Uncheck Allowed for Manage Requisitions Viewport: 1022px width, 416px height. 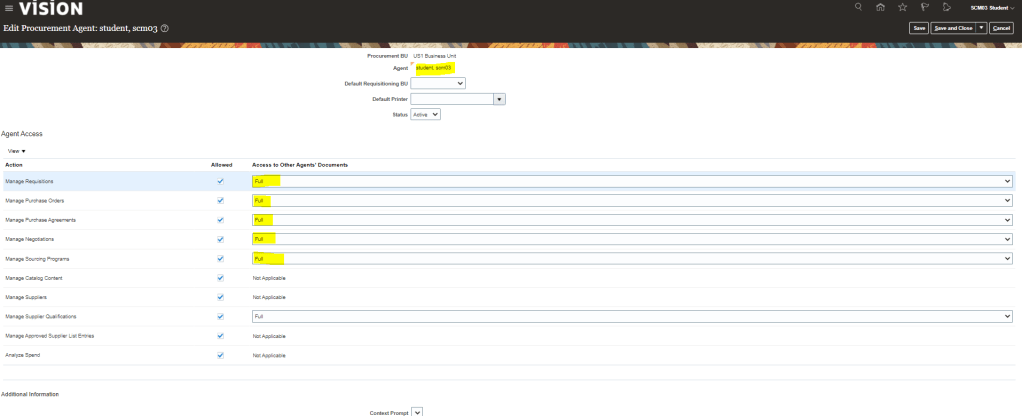click(x=220, y=181)
